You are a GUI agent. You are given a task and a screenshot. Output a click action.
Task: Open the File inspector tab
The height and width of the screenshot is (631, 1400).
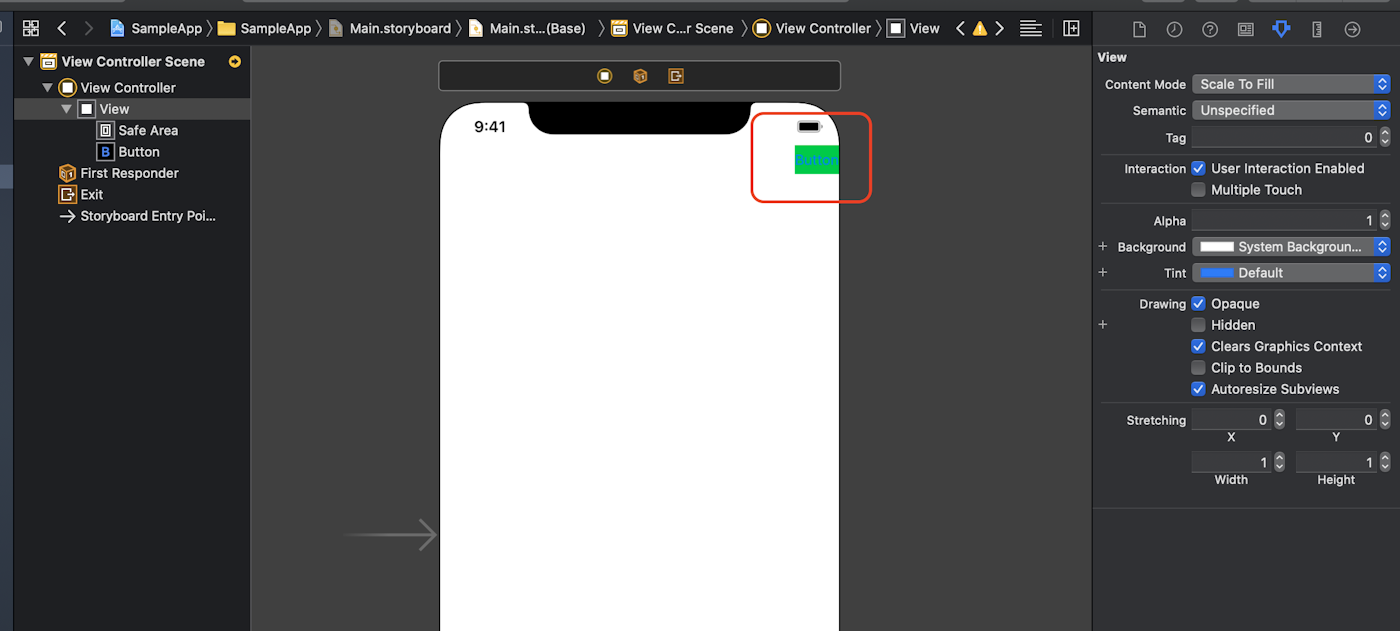point(1139,29)
